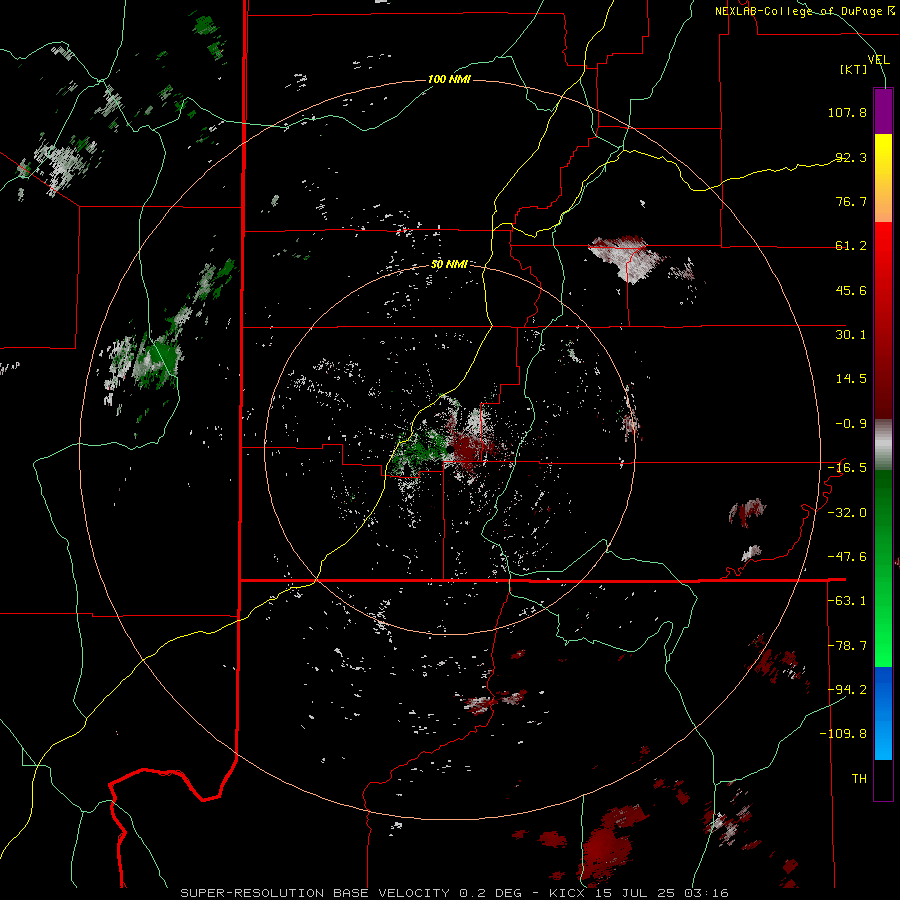
Task: Click the 30.1 legend value
Action: click(x=851, y=335)
